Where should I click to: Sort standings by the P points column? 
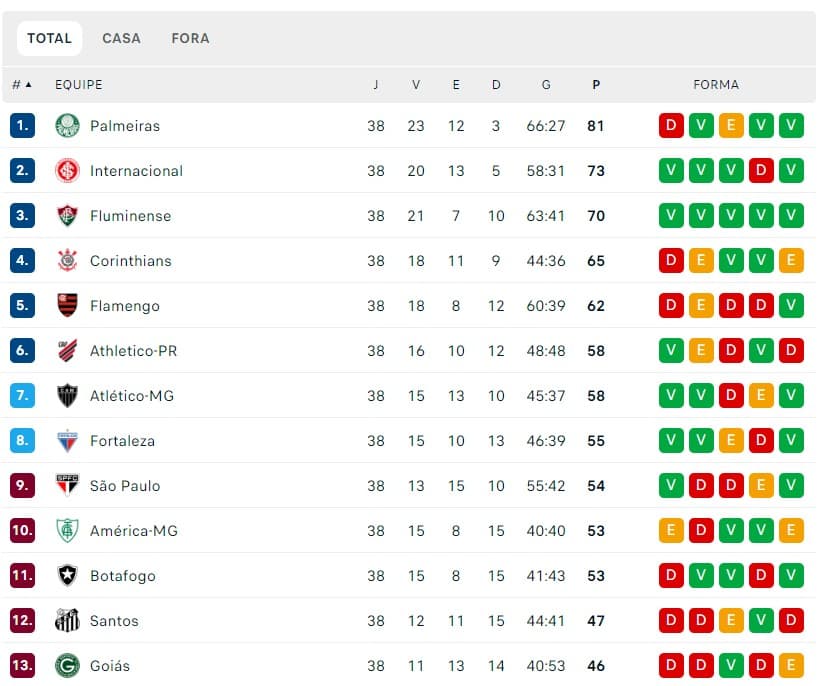point(596,84)
